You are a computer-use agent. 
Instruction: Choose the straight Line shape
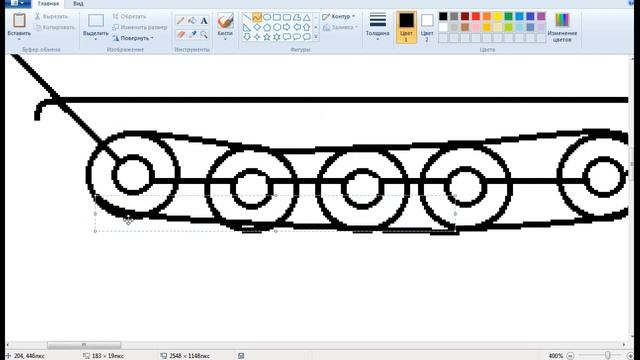tap(247, 18)
